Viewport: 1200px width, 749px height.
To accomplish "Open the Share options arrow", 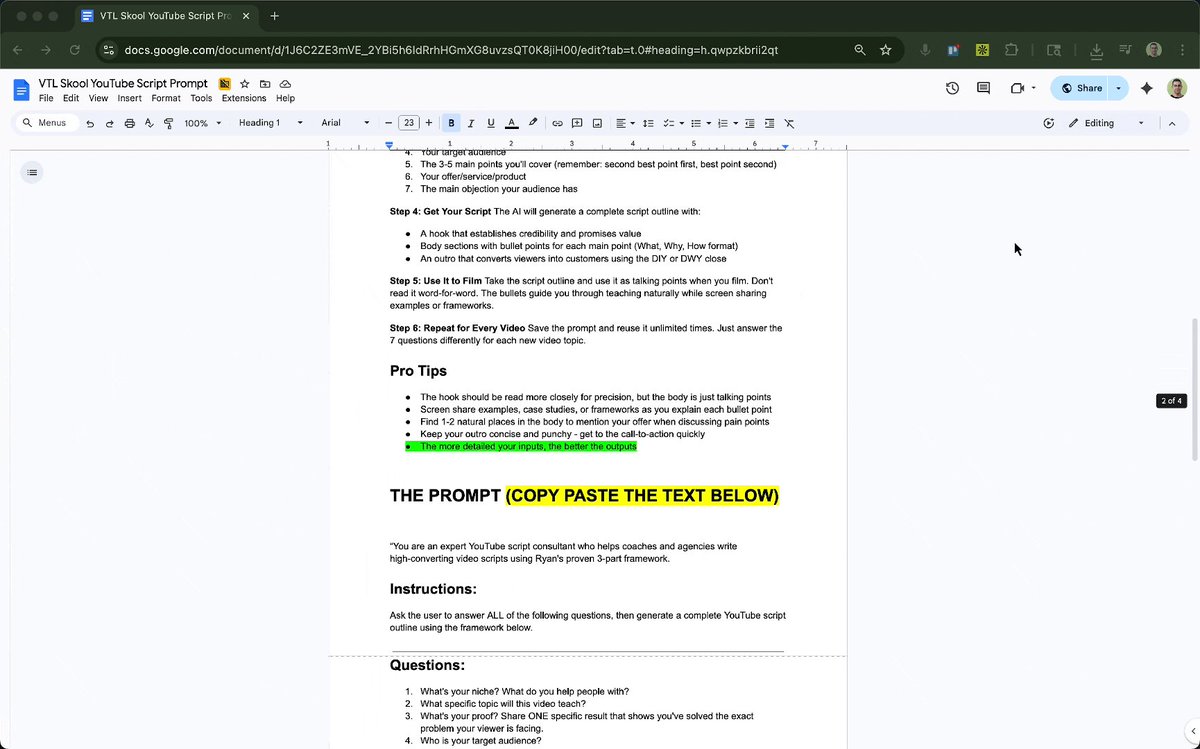I will pos(1119,88).
